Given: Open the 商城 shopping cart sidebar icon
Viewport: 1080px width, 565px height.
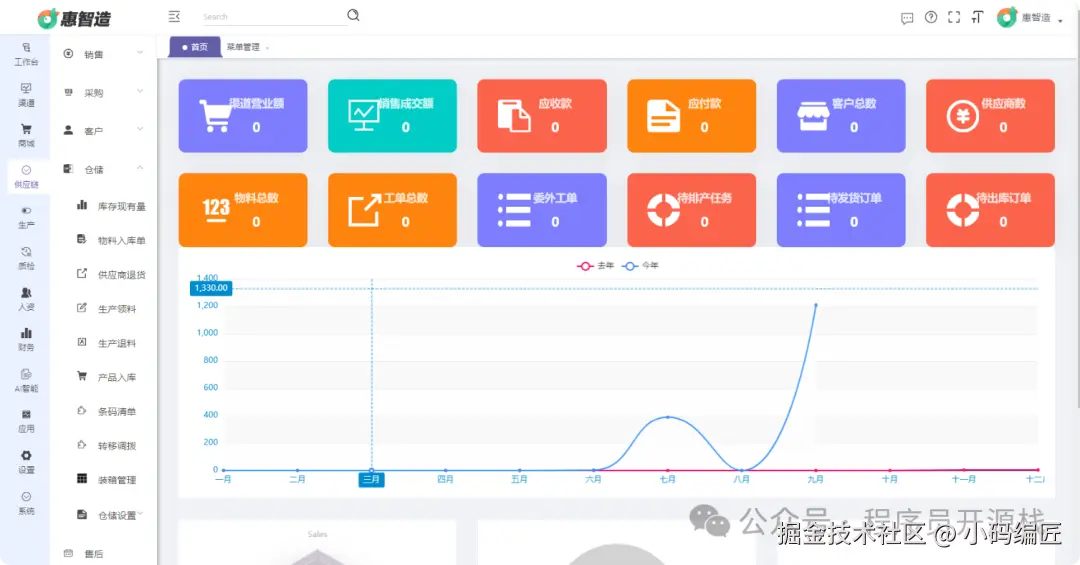Looking at the screenshot, I should point(26,135).
